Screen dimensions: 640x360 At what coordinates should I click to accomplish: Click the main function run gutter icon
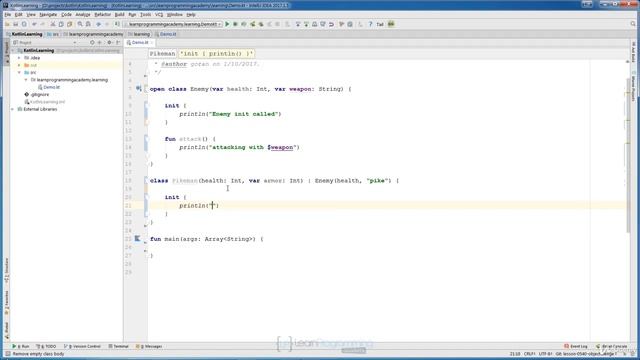(x=138, y=238)
